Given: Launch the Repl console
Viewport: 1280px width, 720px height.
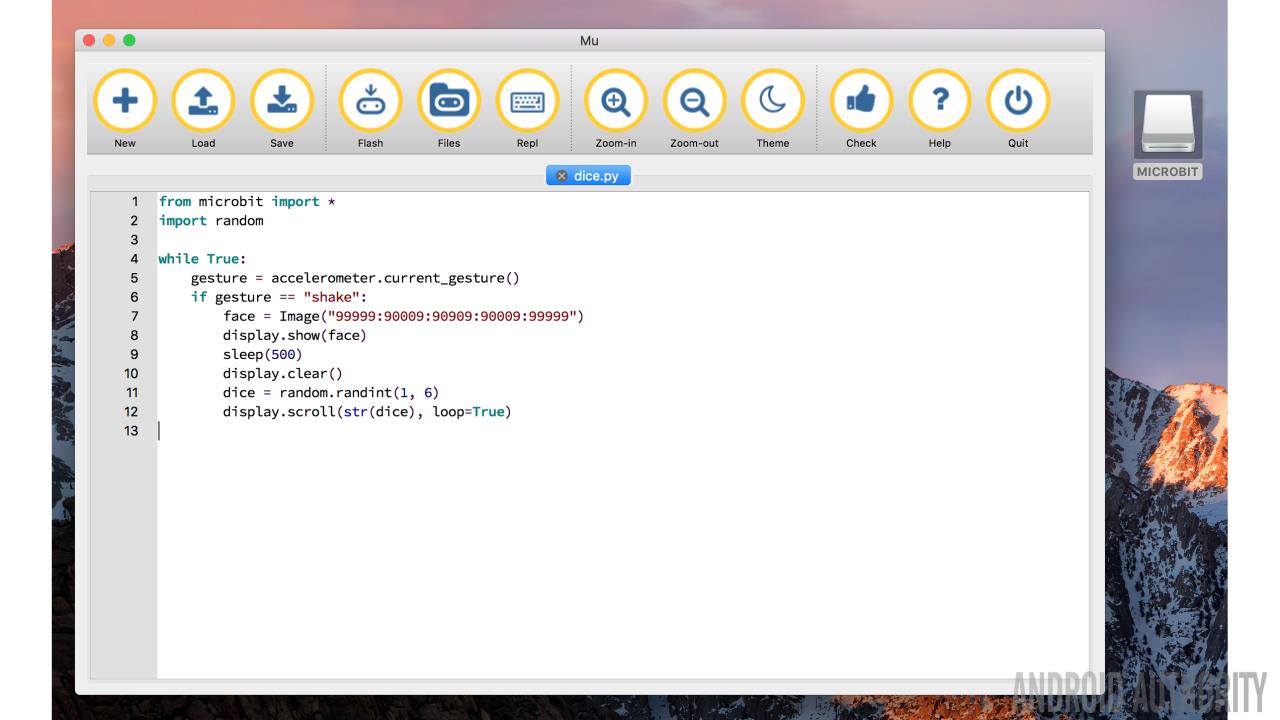Looking at the screenshot, I should pyautogui.click(x=527, y=101).
